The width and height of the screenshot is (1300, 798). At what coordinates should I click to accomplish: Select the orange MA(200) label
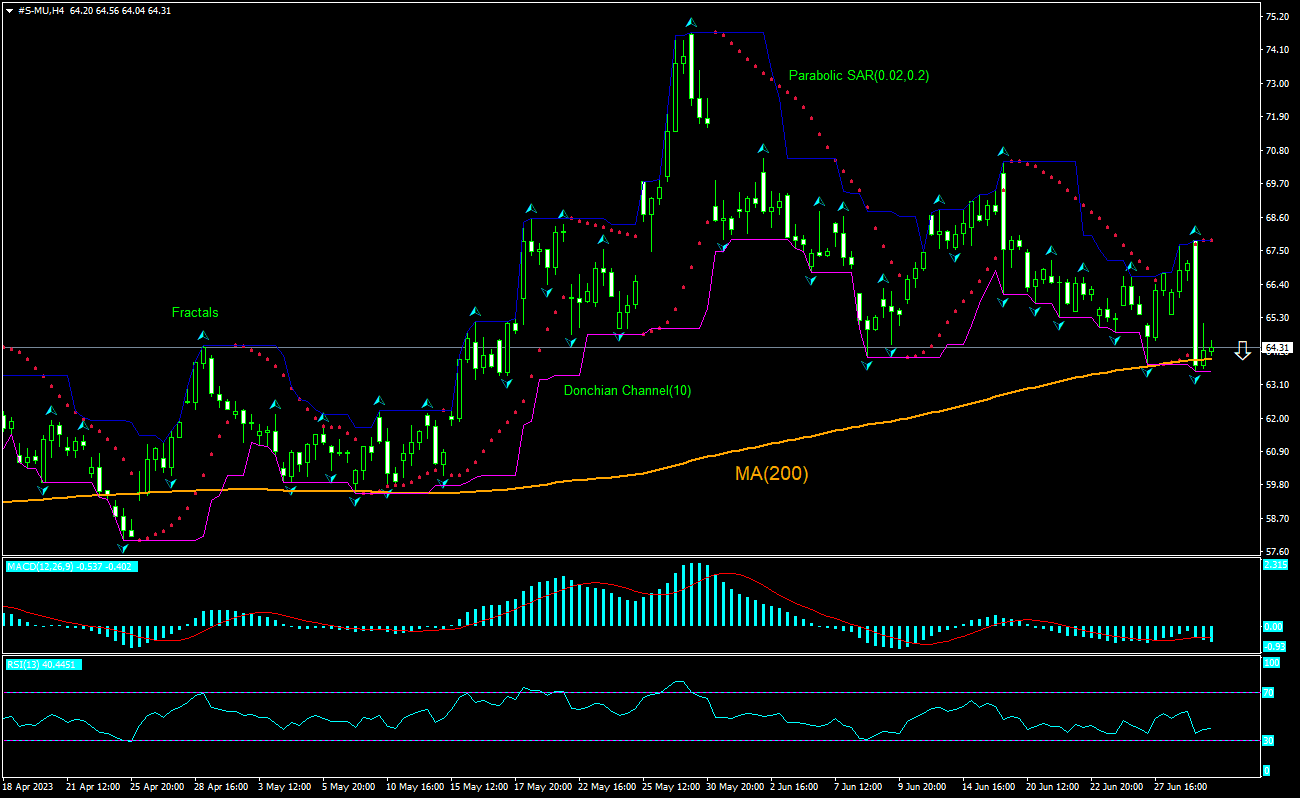coord(771,474)
